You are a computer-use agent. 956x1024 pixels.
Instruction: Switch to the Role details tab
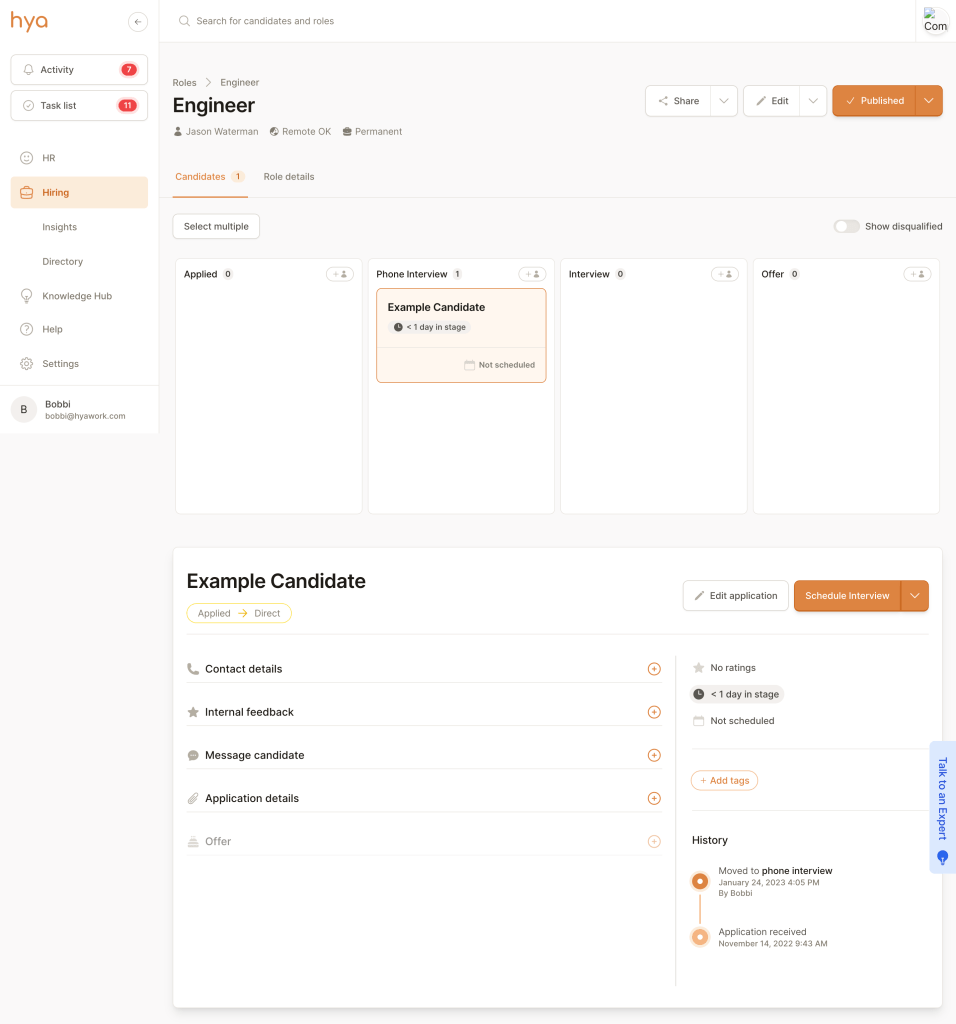[x=289, y=177]
